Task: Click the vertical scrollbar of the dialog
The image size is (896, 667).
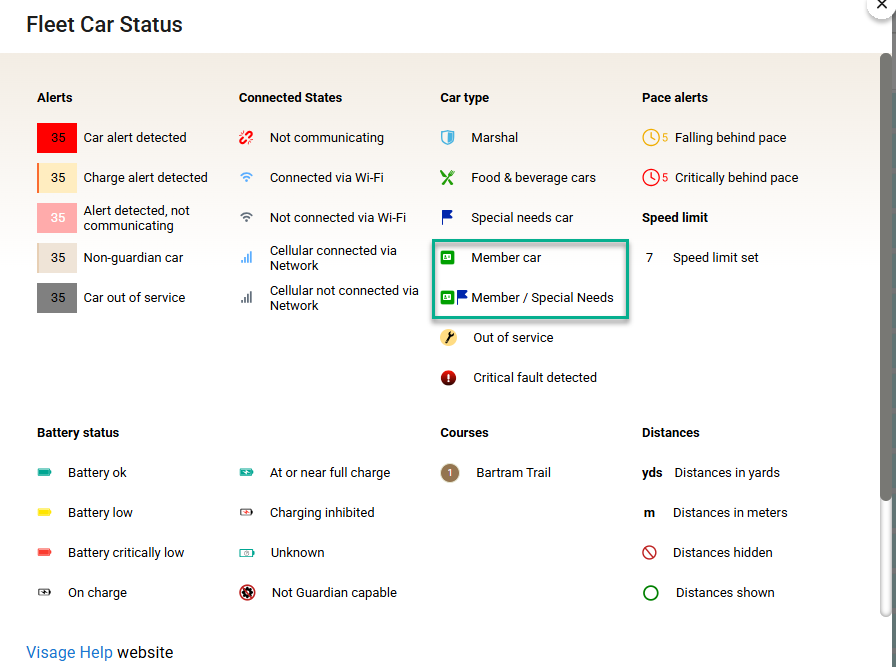Action: (x=886, y=277)
